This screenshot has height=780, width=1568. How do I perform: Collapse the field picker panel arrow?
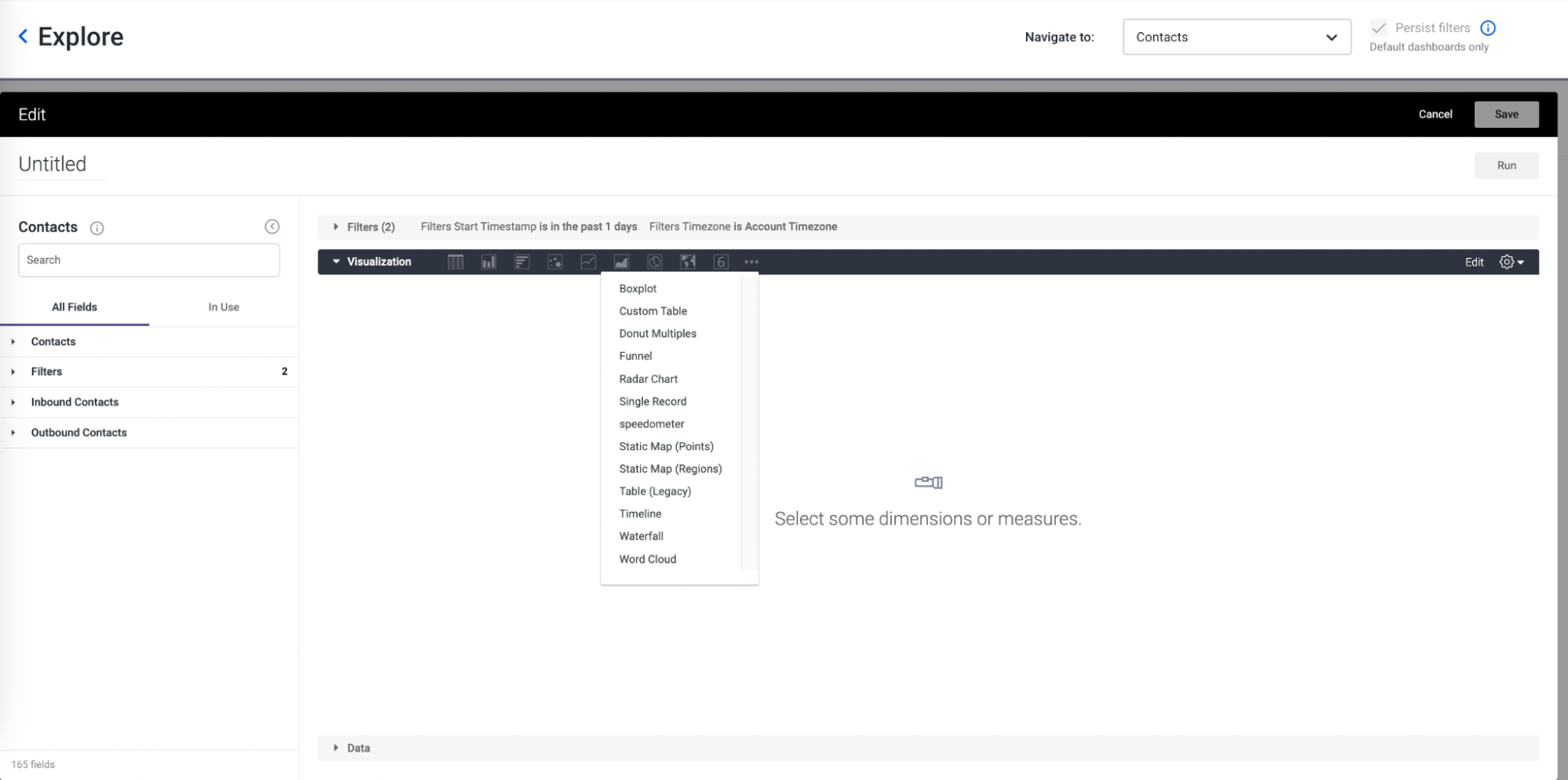[272, 227]
